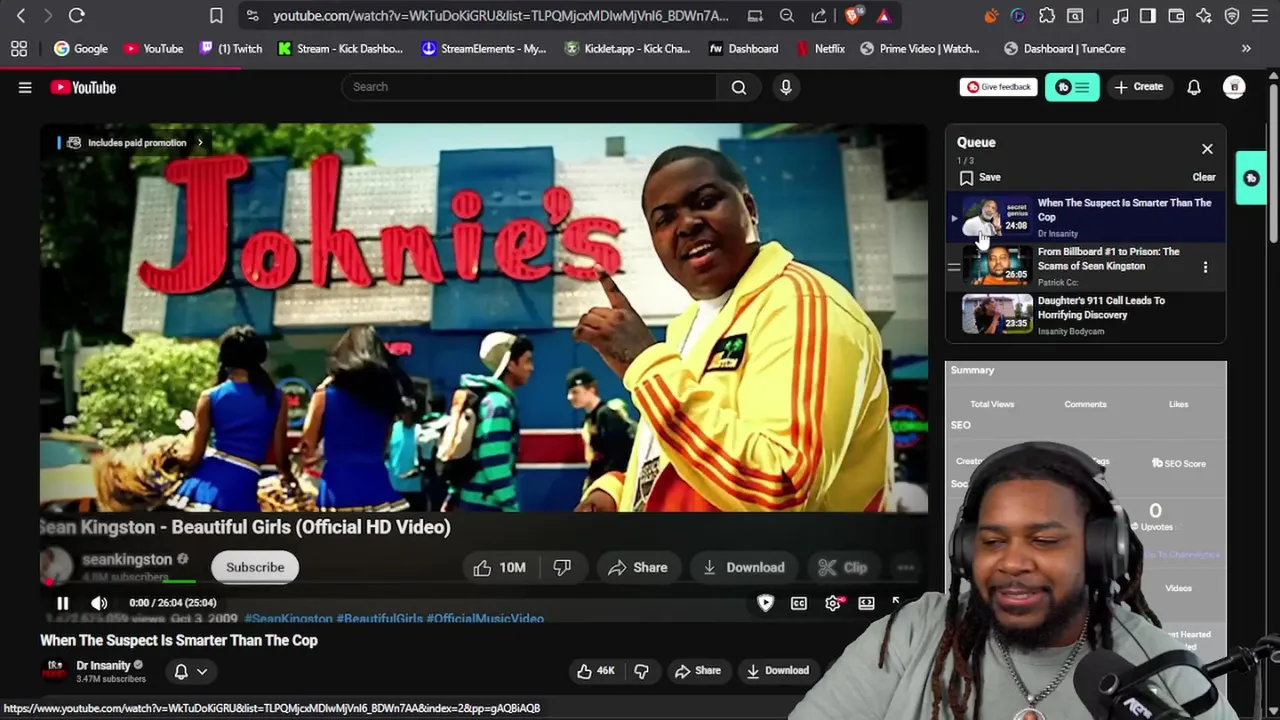
Task: Open the player settings gear
Action: point(833,603)
